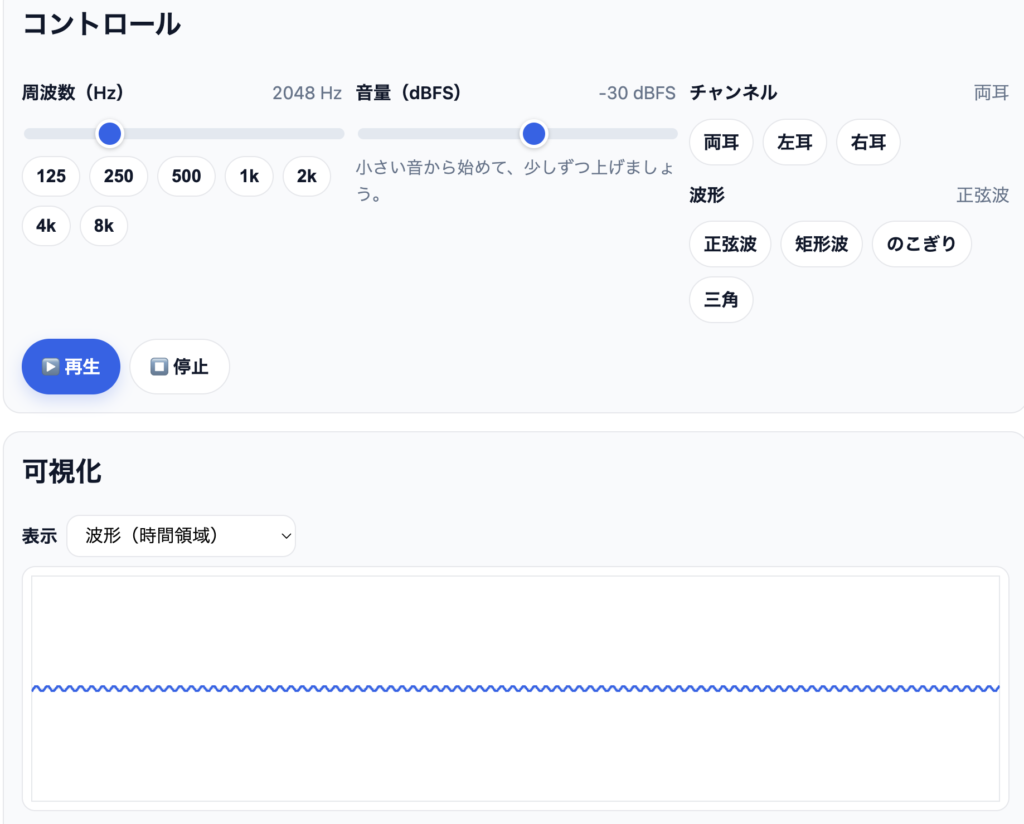Click the waveform visualization canvas
This screenshot has height=824, width=1024.
pyautogui.click(x=515, y=688)
